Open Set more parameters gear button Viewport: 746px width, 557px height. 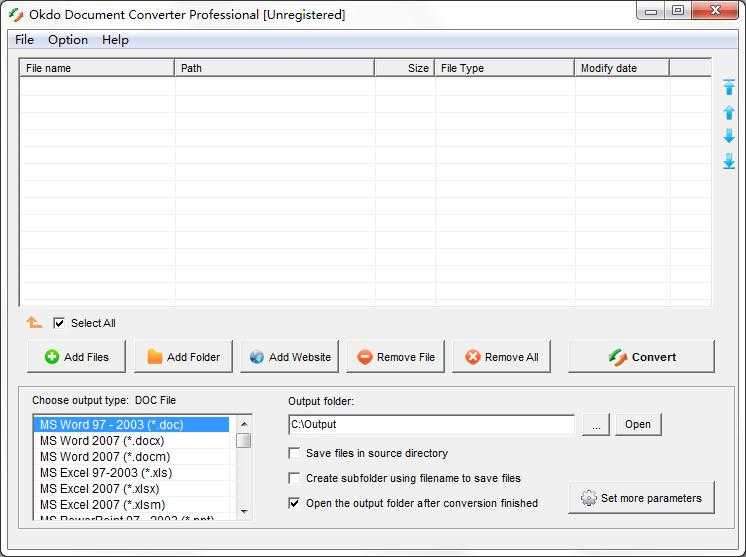[x=641, y=498]
